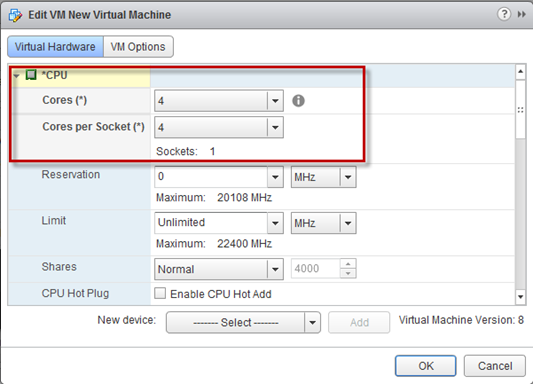Click the OK button

[x=426, y=366]
